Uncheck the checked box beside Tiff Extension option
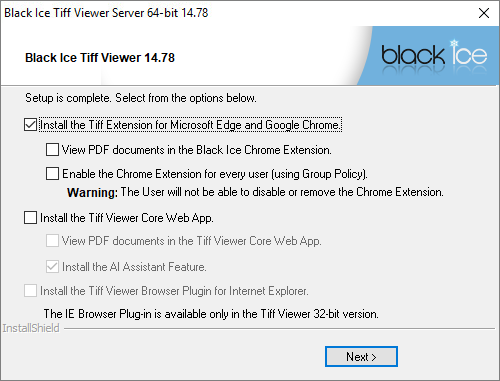Viewport: 500px width, 381px height. [30, 125]
